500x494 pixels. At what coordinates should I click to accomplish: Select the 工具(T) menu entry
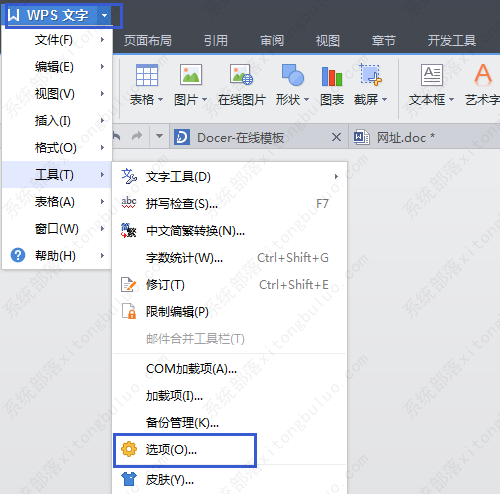(57, 175)
